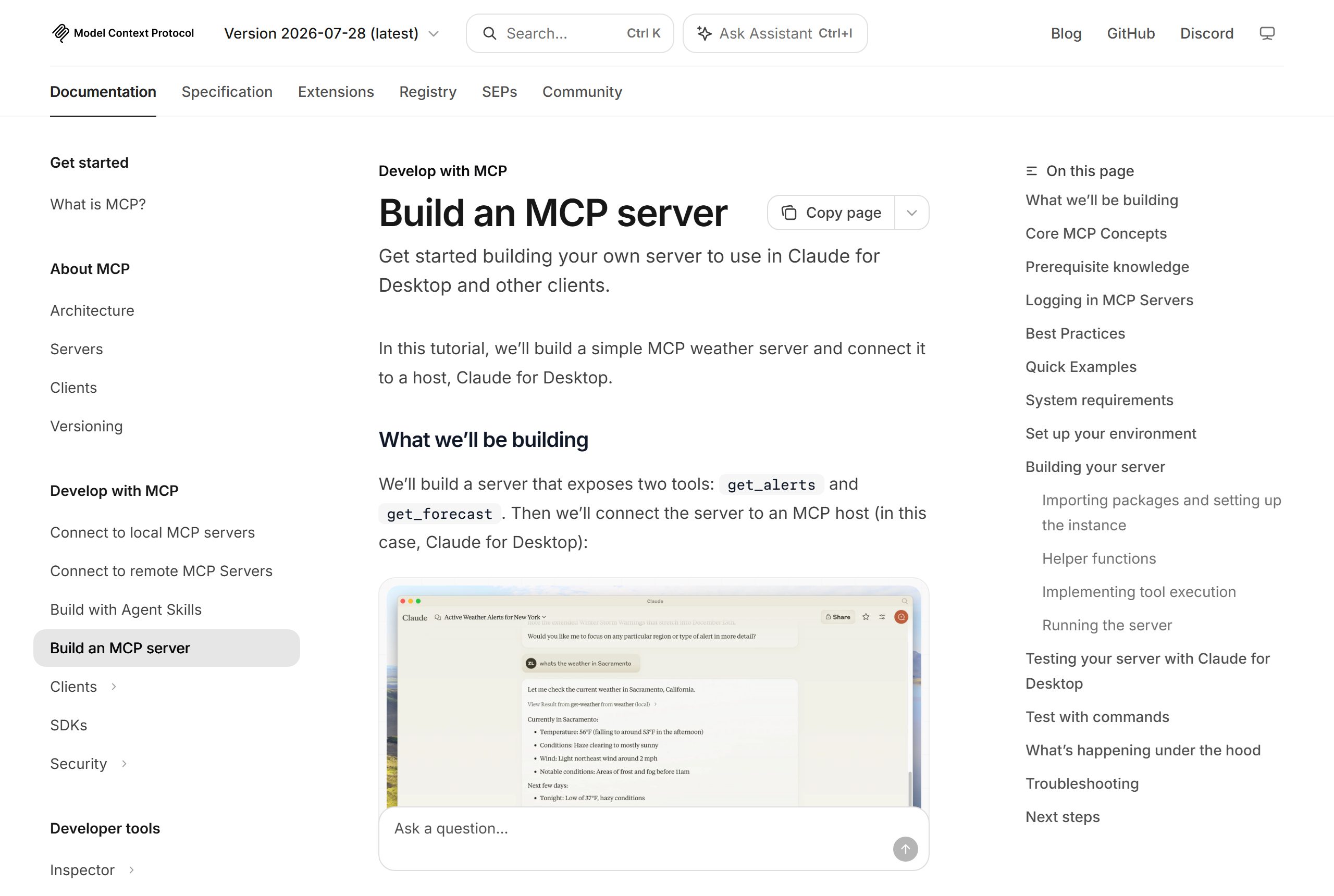The width and height of the screenshot is (1334, 896).
Task: Jump to Logging in MCP Servers
Action: click(x=1109, y=300)
